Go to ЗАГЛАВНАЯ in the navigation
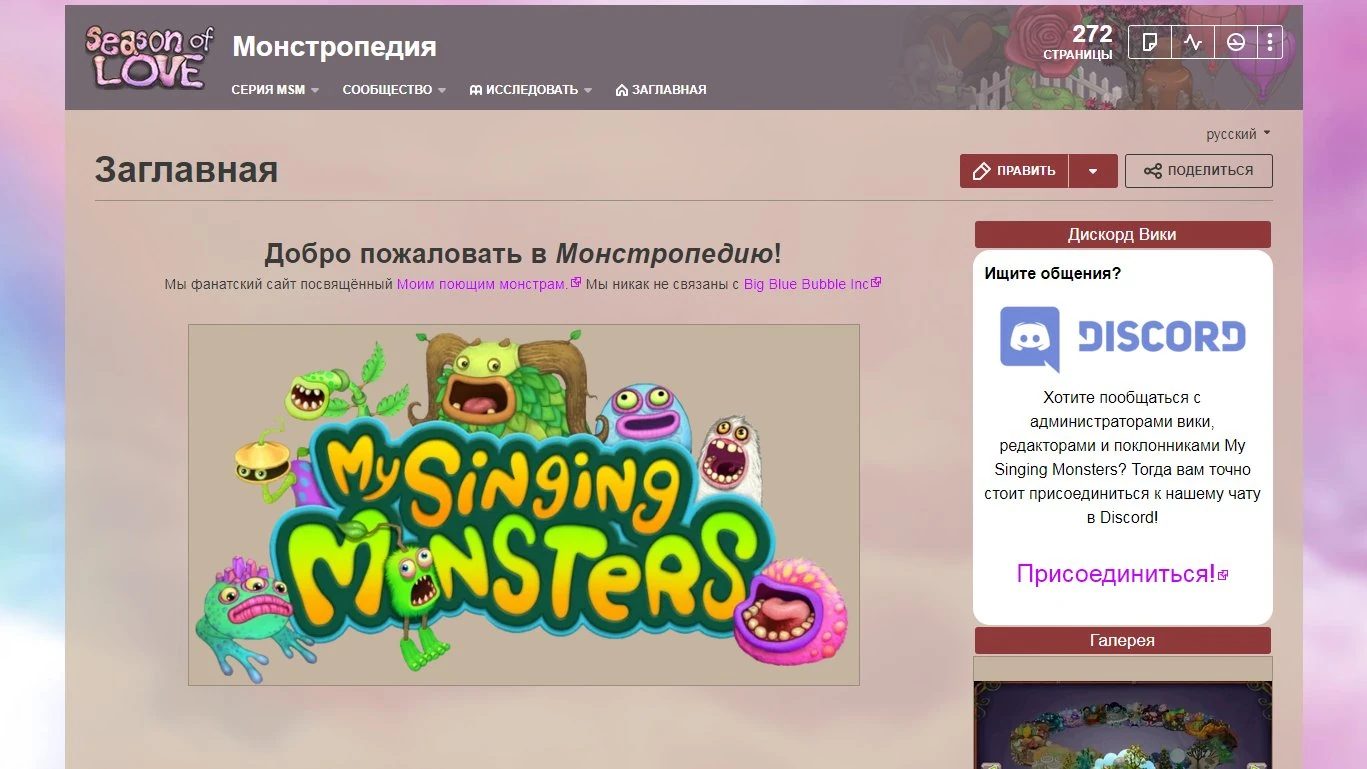 pos(661,90)
